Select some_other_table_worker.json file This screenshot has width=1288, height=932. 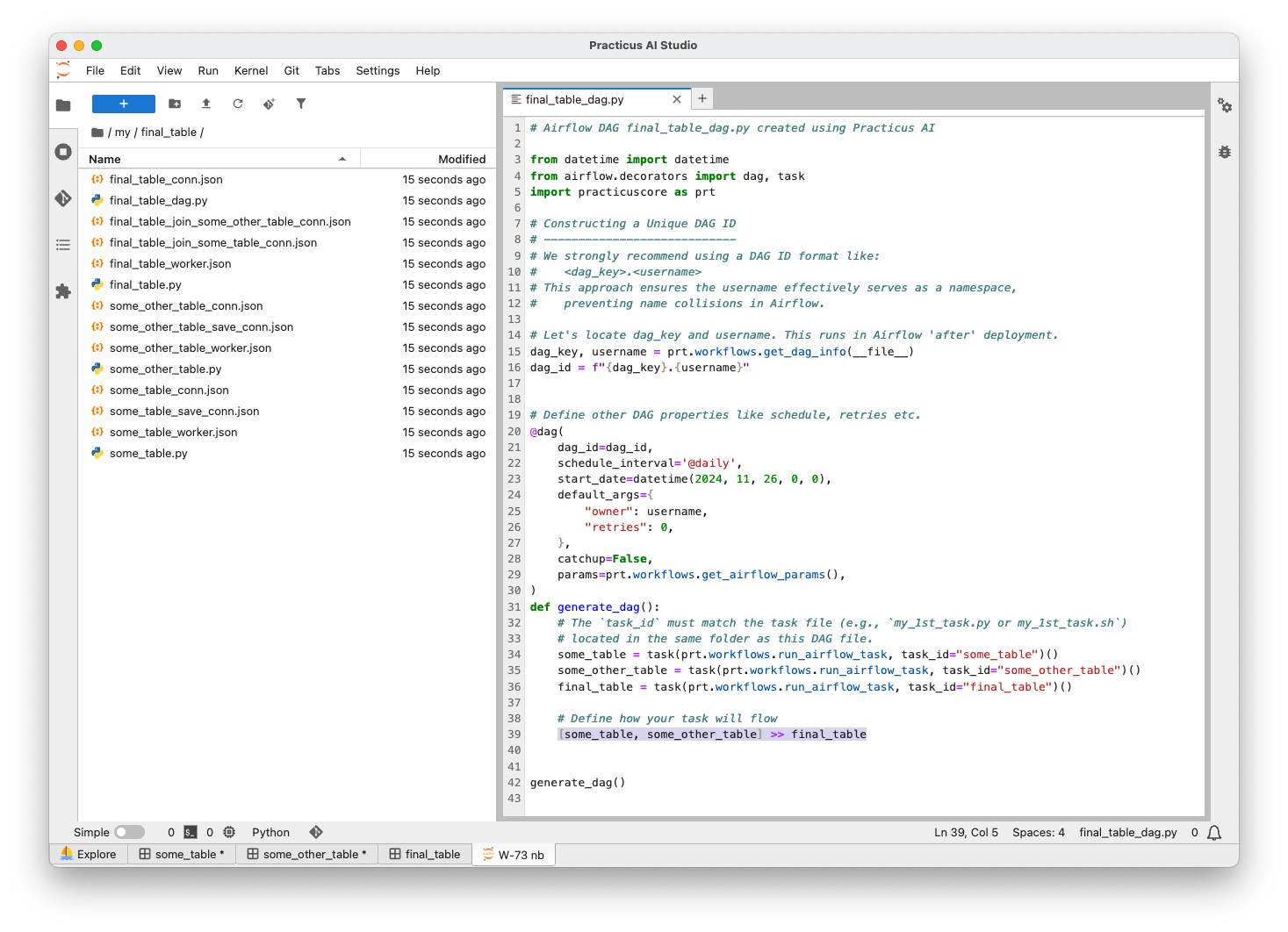[x=288, y=348]
